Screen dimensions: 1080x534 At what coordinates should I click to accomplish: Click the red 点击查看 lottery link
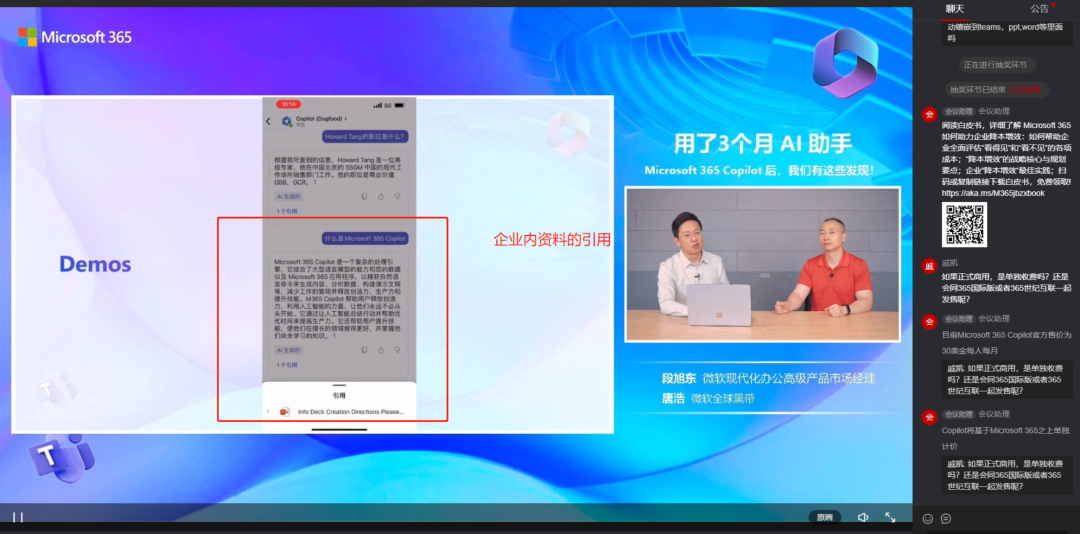1025,90
